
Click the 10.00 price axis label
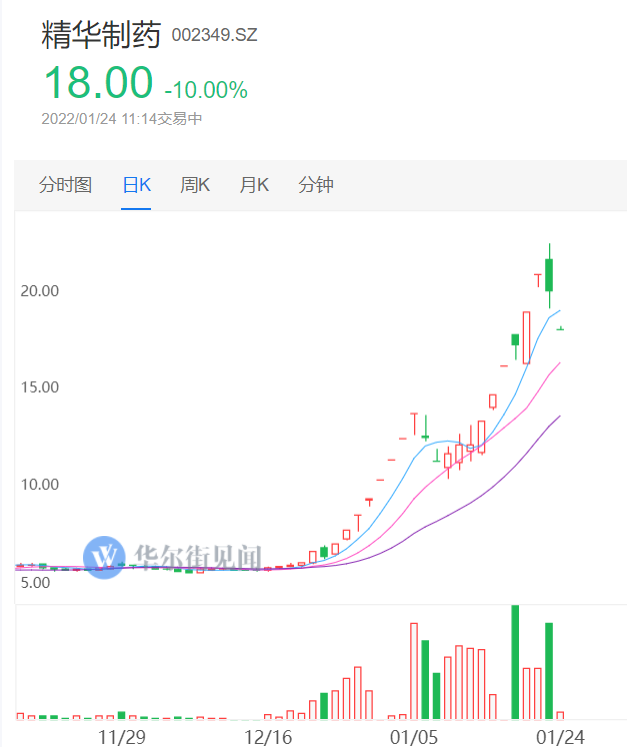pos(40,485)
